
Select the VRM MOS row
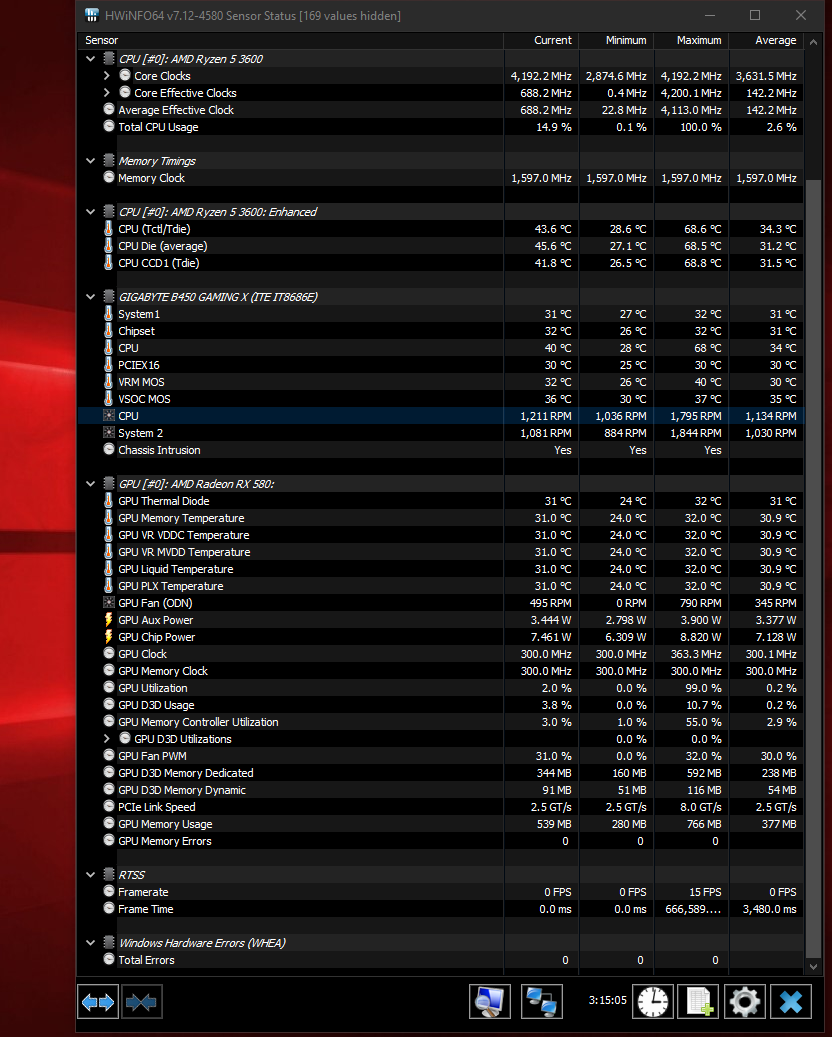point(441,382)
